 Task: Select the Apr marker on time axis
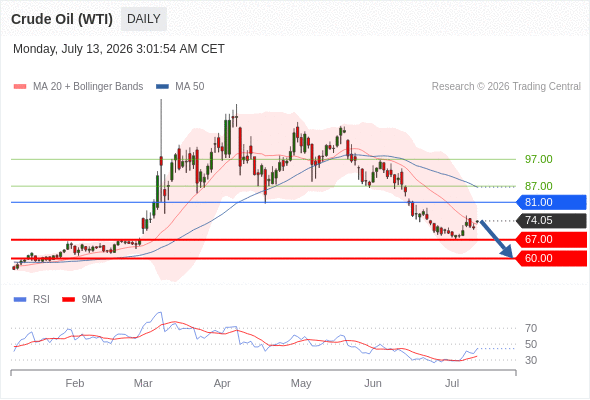pos(222,383)
